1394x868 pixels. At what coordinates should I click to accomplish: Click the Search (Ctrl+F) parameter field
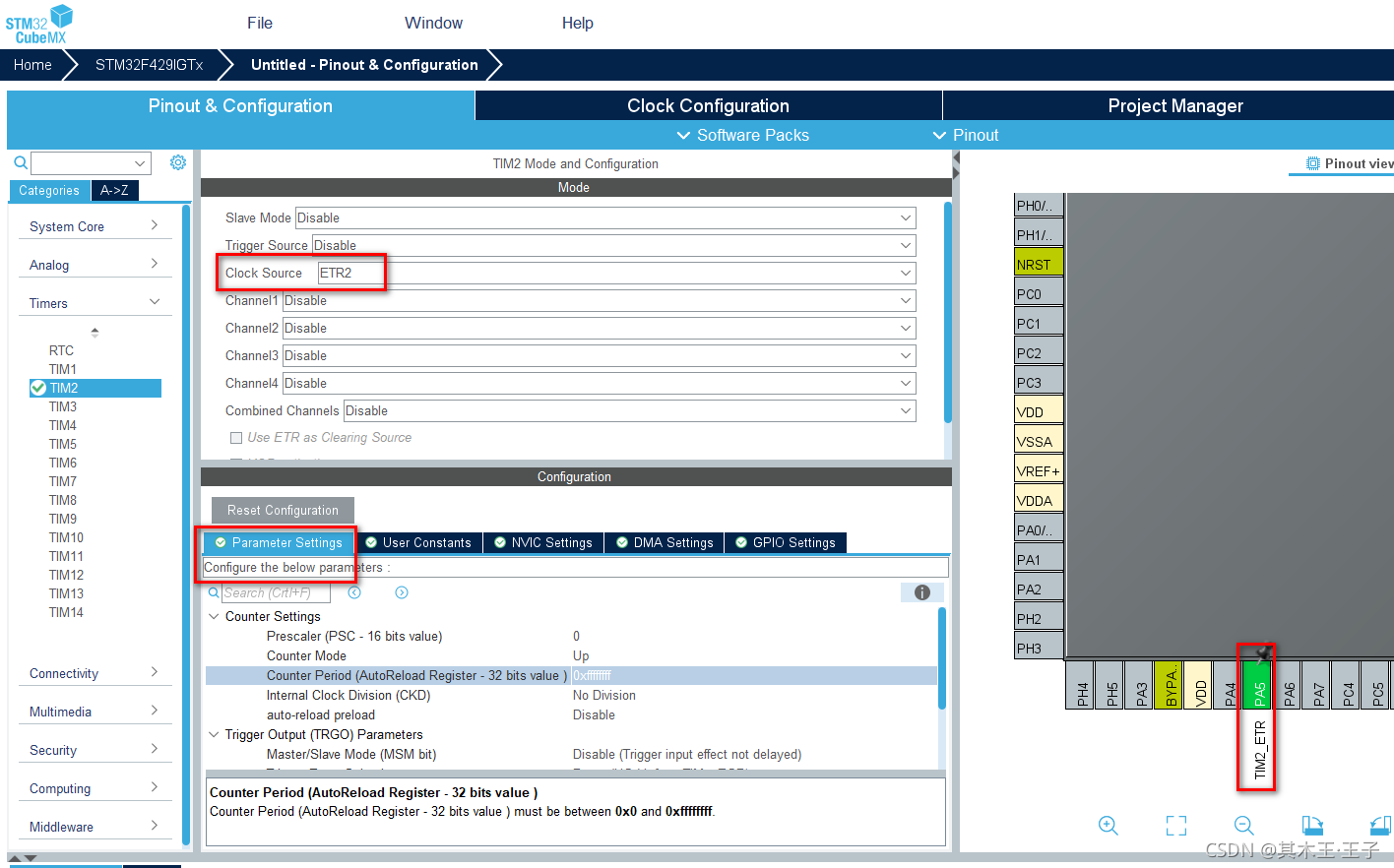click(x=276, y=592)
